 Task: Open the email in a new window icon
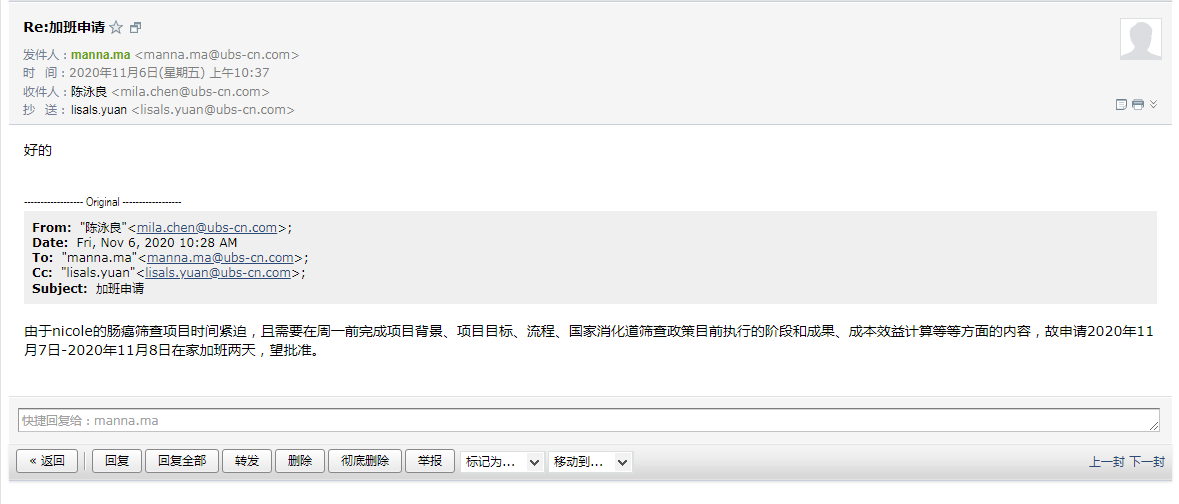pos(135,28)
